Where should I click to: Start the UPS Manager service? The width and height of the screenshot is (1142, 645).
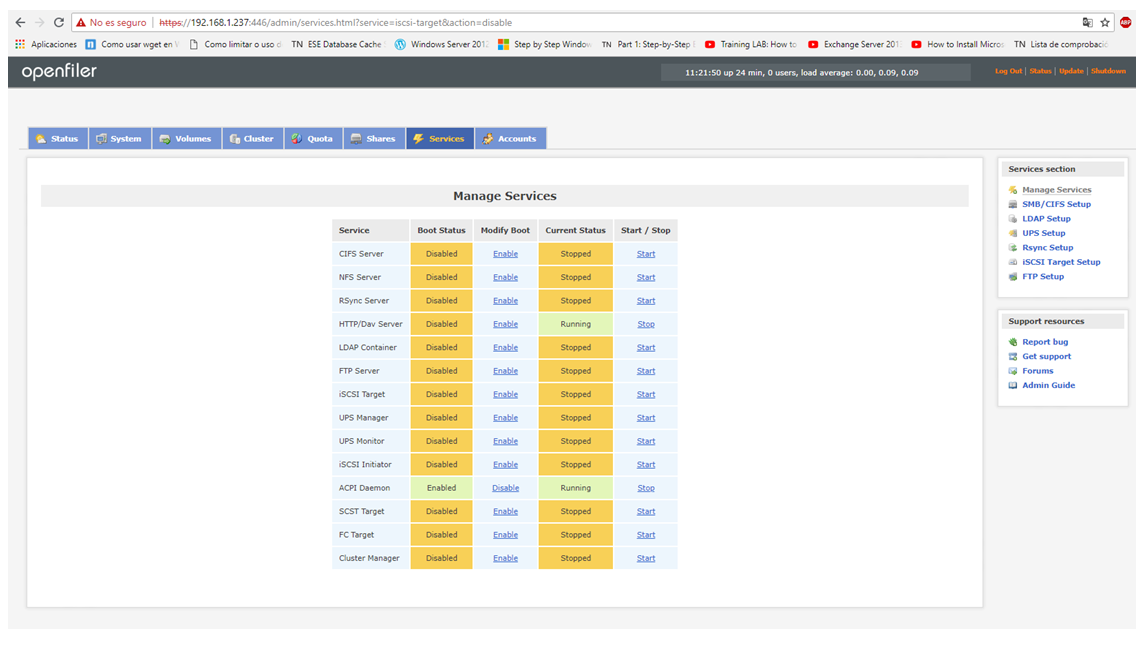pos(646,418)
